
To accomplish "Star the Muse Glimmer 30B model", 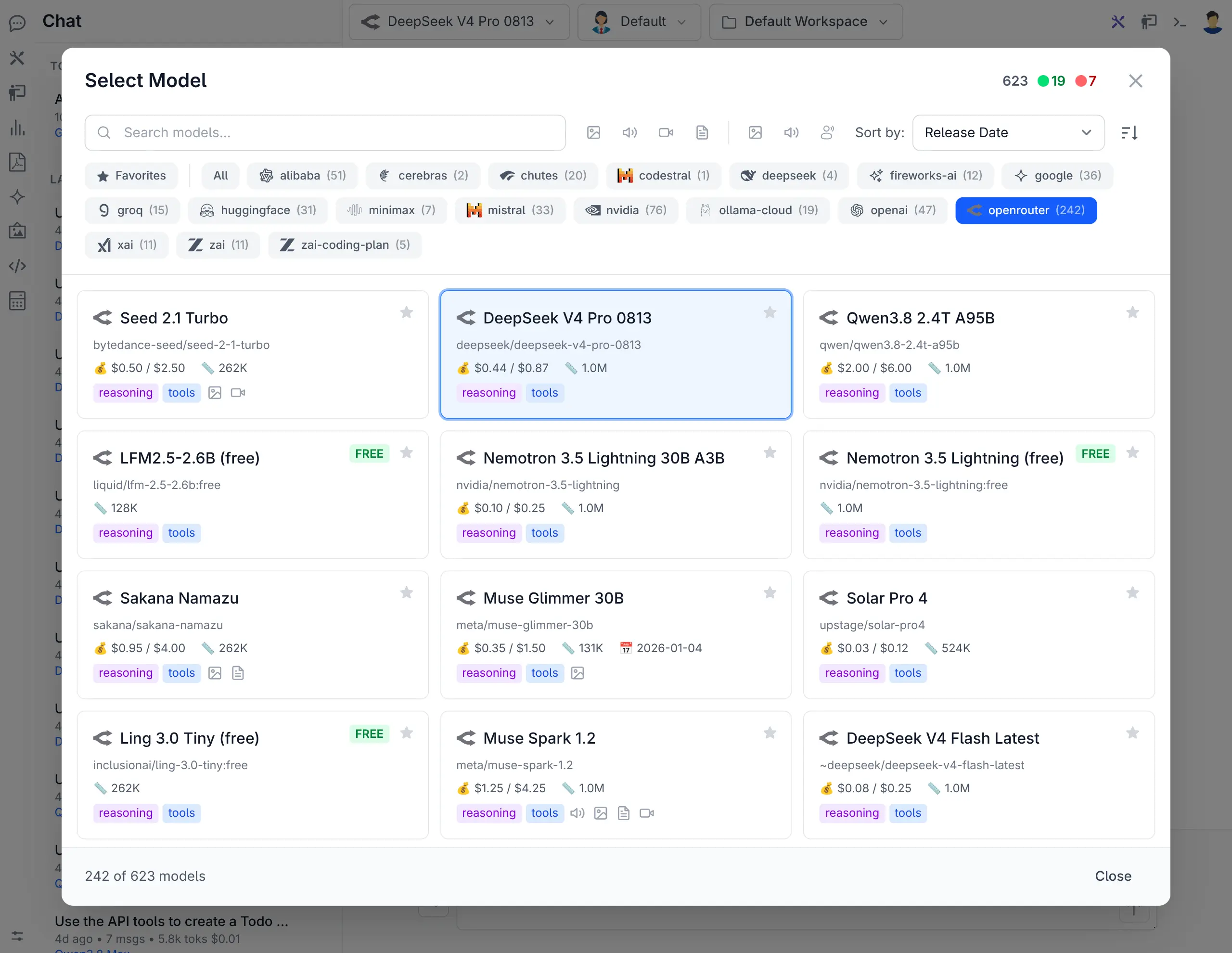I will [x=770, y=592].
